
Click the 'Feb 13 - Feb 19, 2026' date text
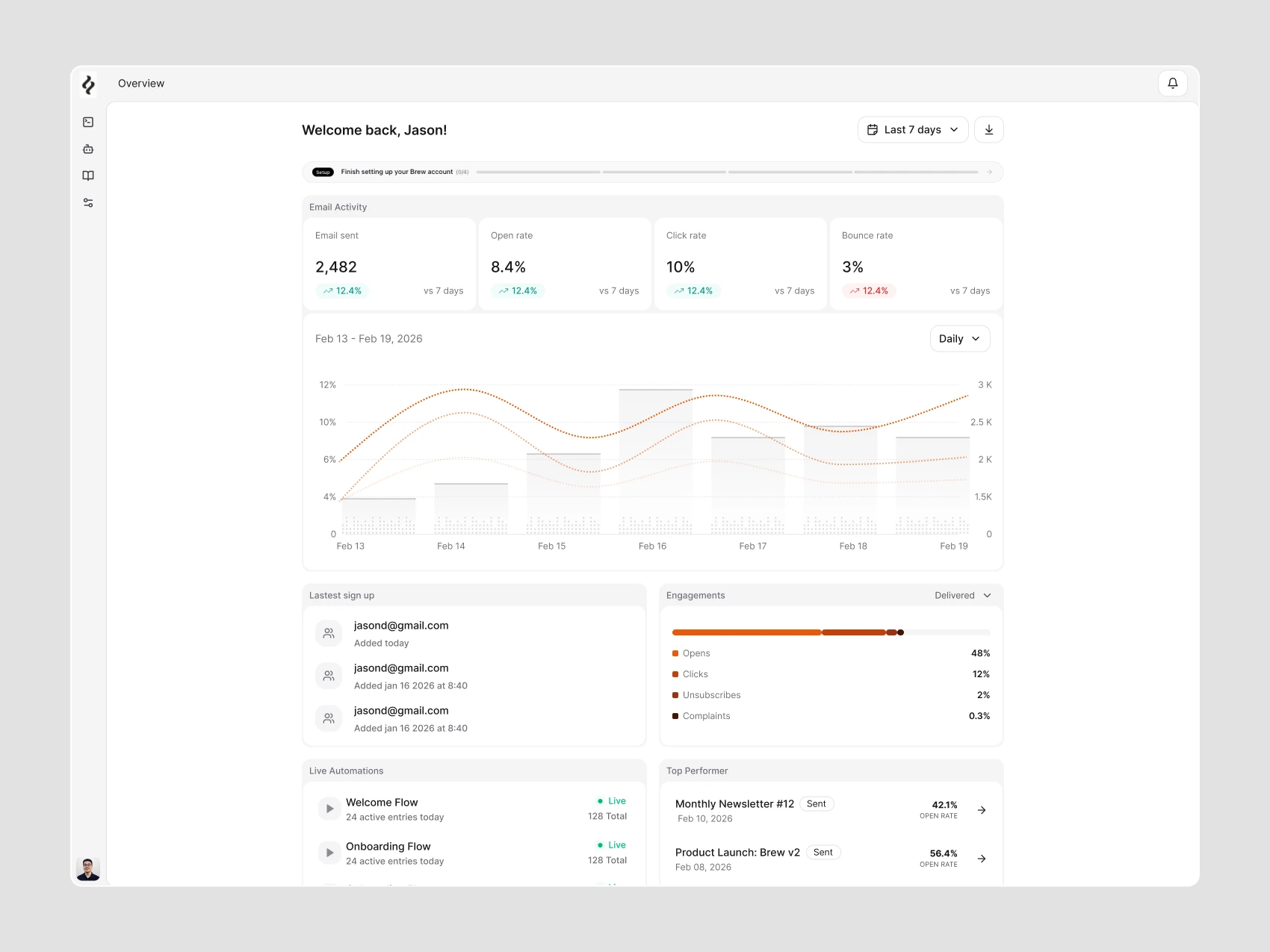[x=369, y=339]
